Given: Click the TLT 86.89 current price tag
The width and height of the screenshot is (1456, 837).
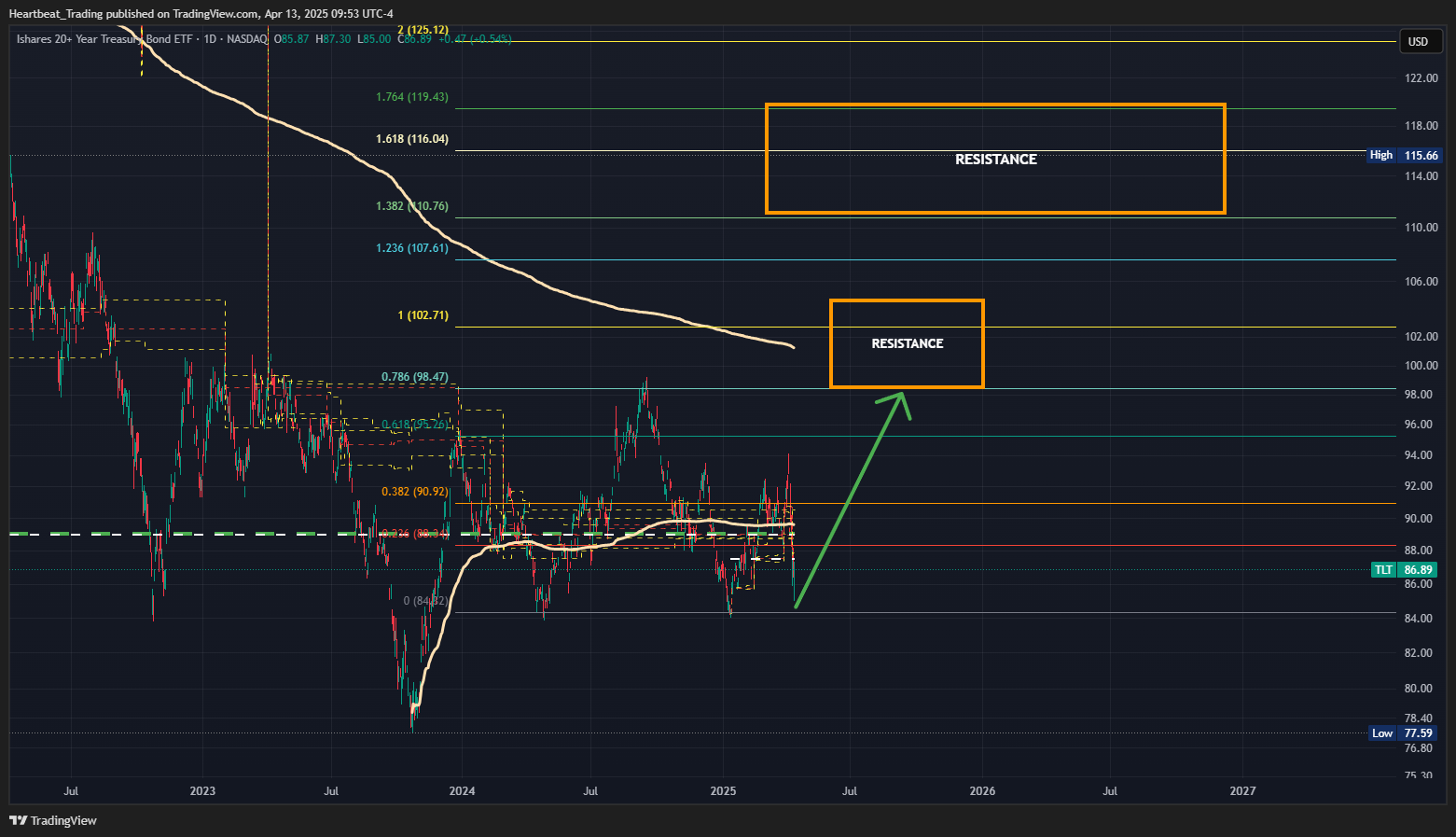Looking at the screenshot, I should (1404, 570).
